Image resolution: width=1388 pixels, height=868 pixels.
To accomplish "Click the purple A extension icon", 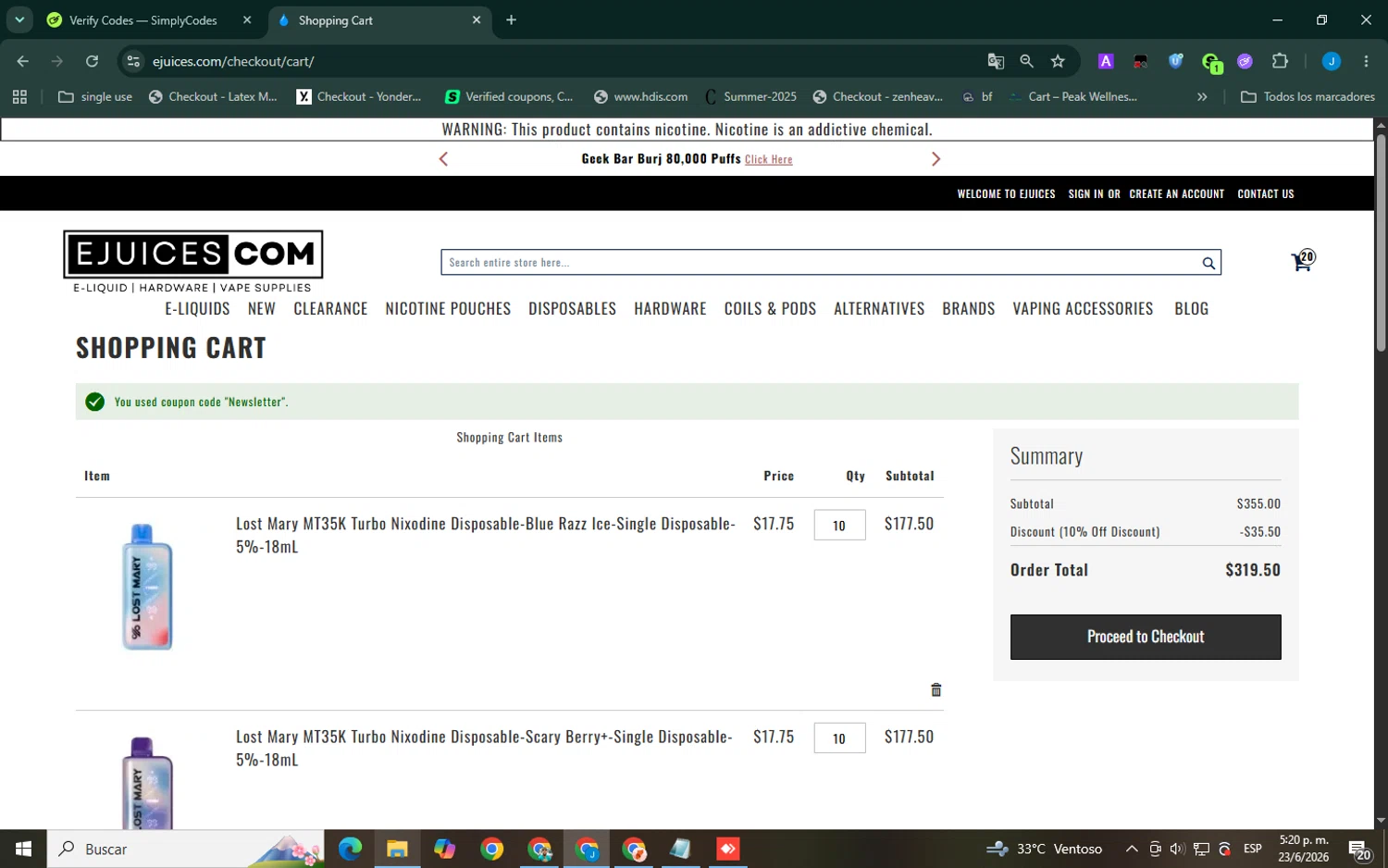I will point(1106,61).
